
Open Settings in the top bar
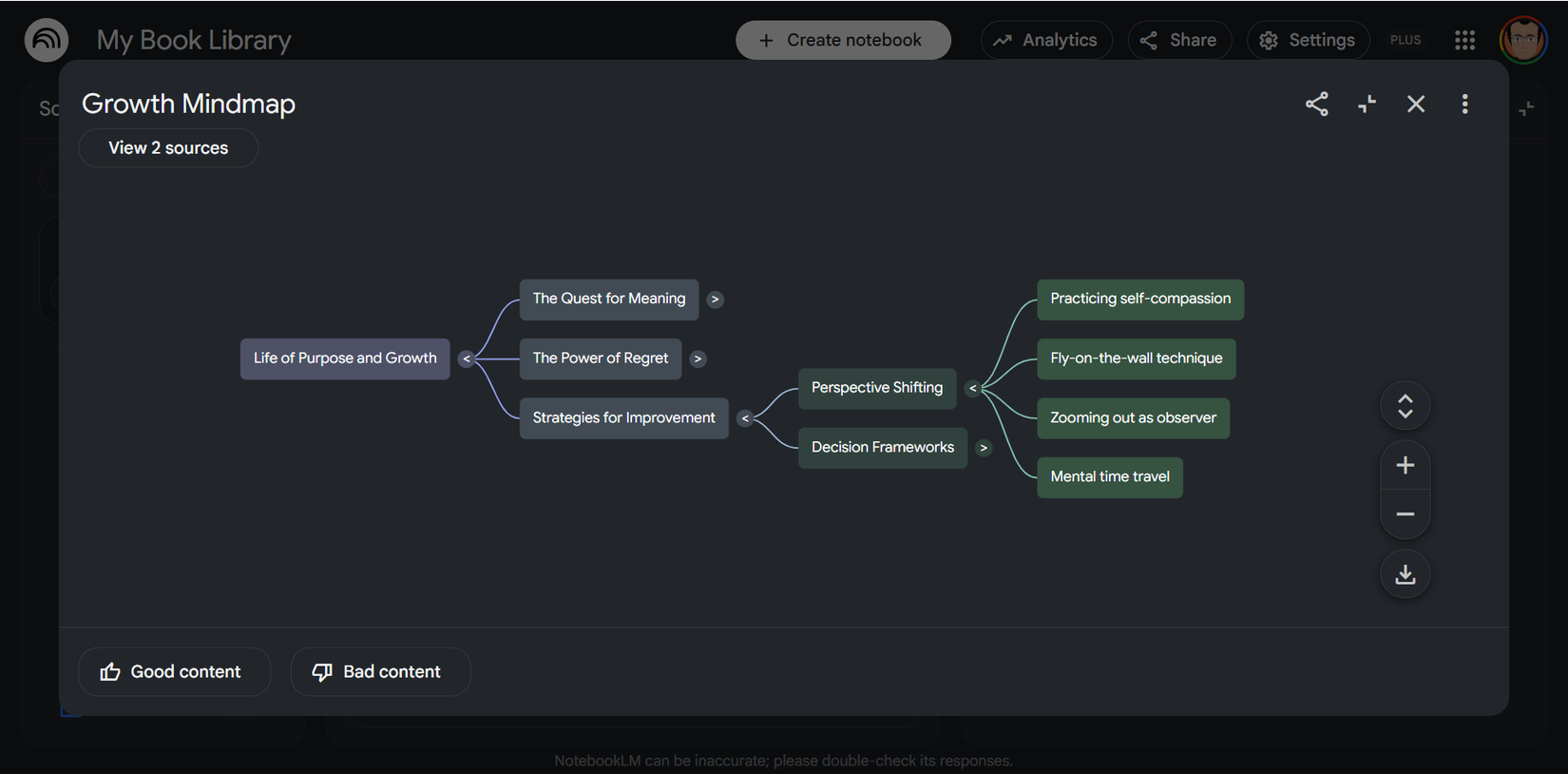pyautogui.click(x=1308, y=40)
